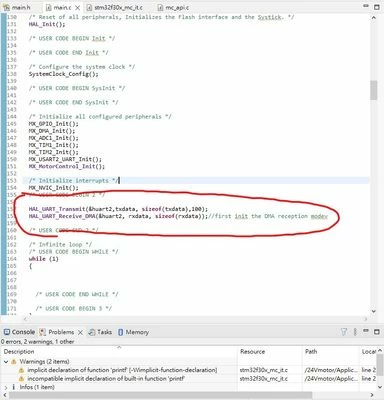Click the first stm32f30x_mc_it.c resource cell
This screenshot has height=400, width=384.
click(264, 370)
